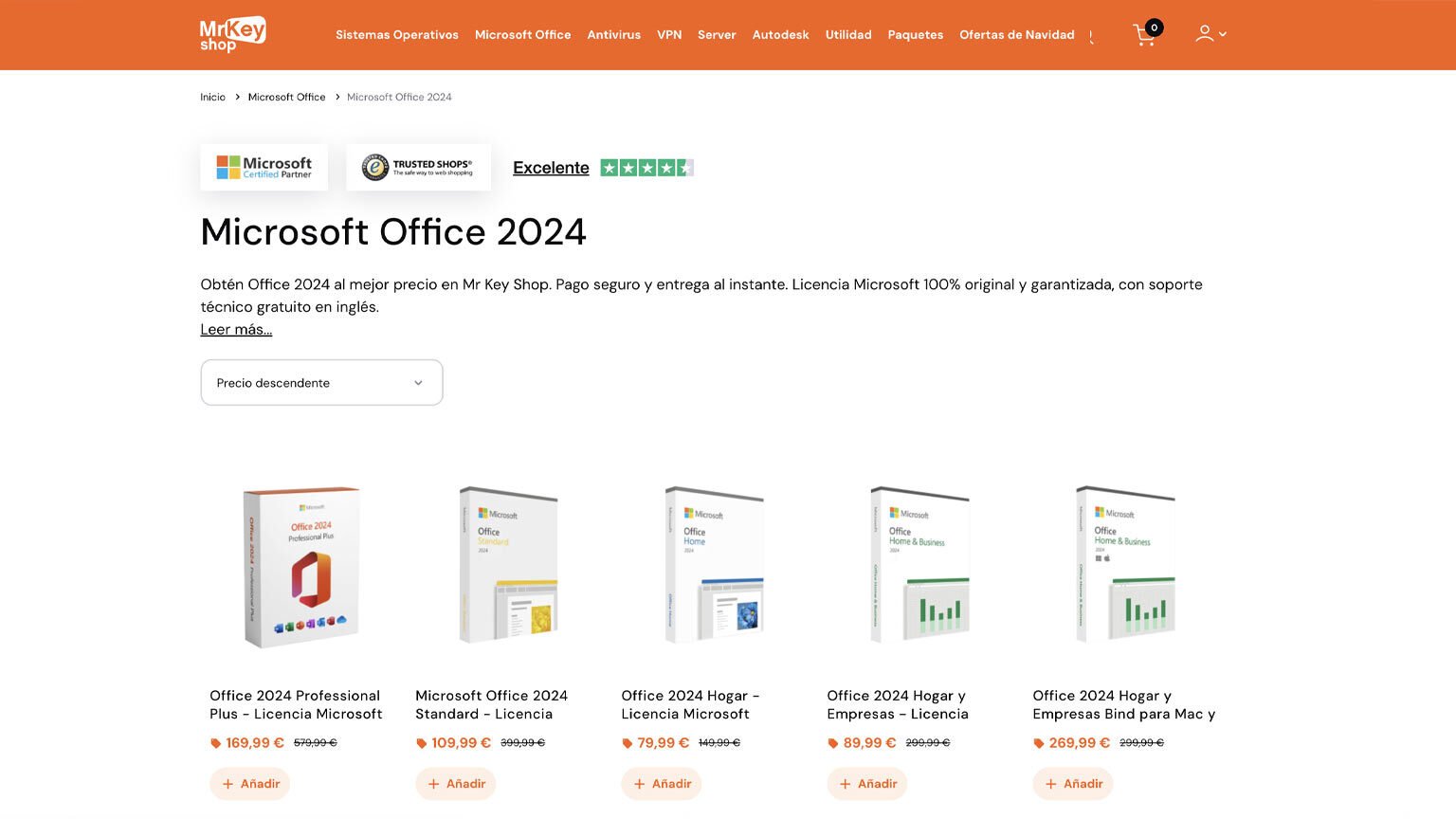Click the Mr Key Shop logo
The width and height of the screenshot is (1456, 819).
[x=230, y=35]
